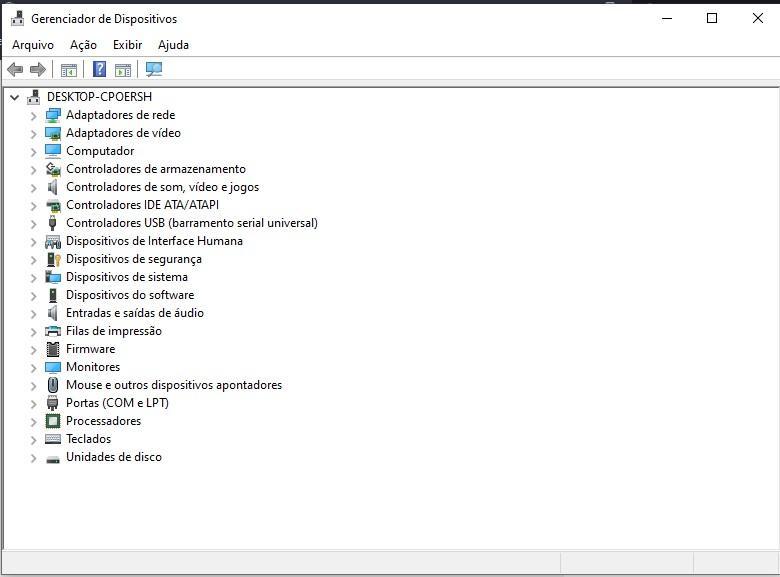
Task: Expand the Teclados chevron
Action: (33, 440)
